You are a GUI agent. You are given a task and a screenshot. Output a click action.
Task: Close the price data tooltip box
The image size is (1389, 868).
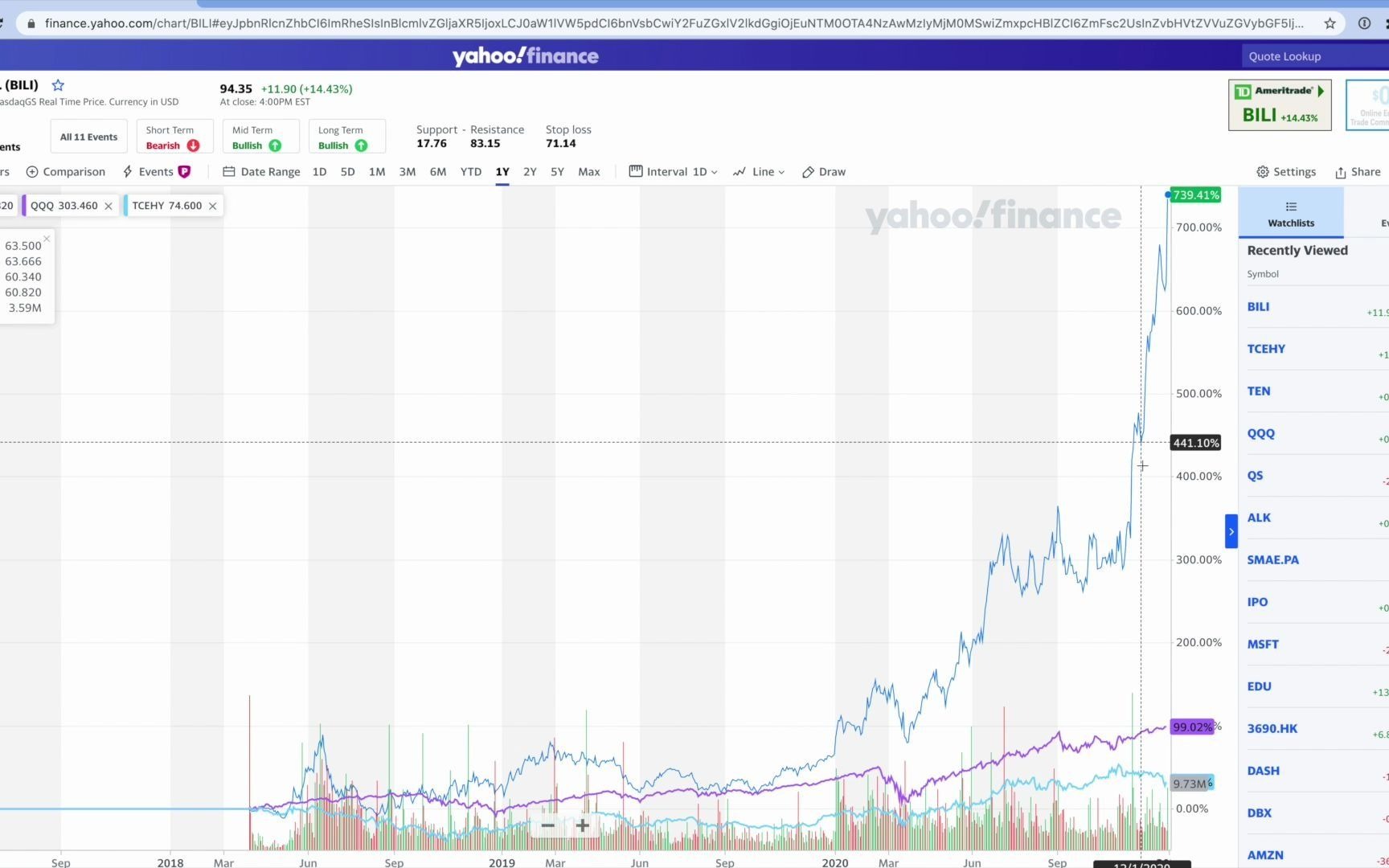pyautogui.click(x=47, y=239)
